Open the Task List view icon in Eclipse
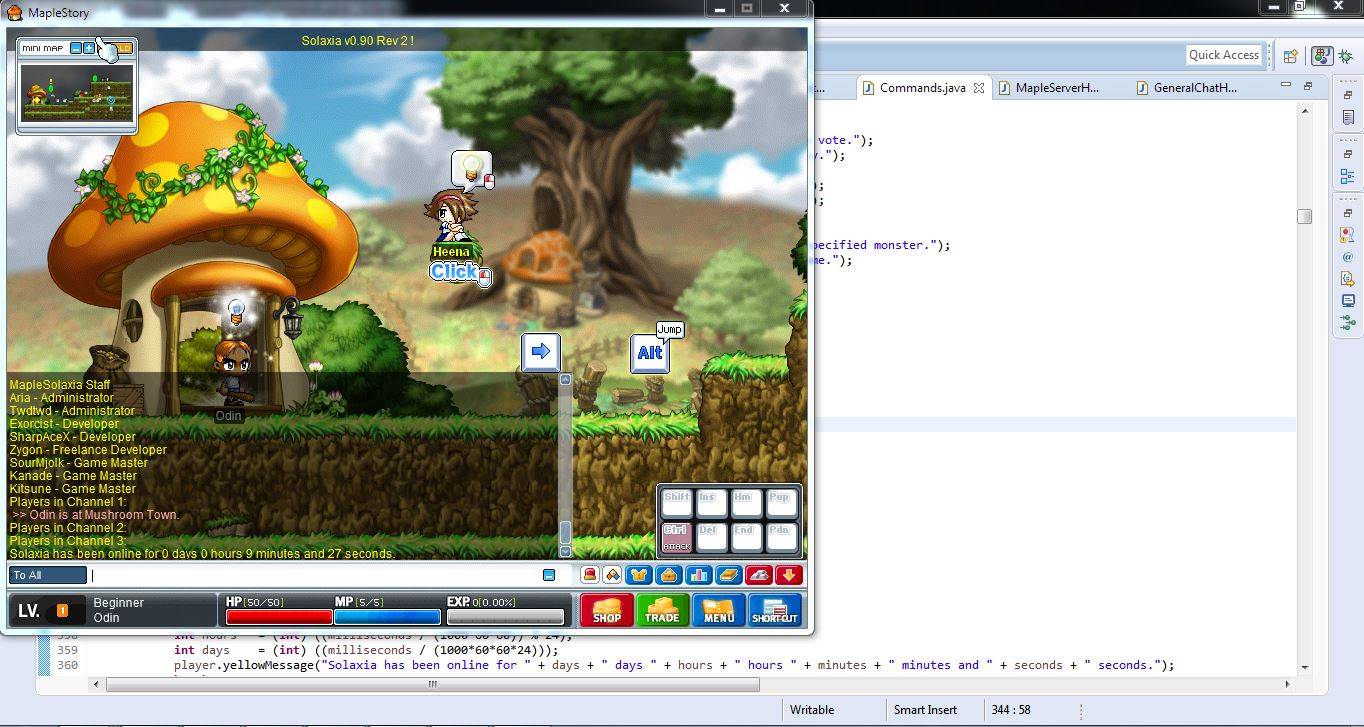 1348,118
